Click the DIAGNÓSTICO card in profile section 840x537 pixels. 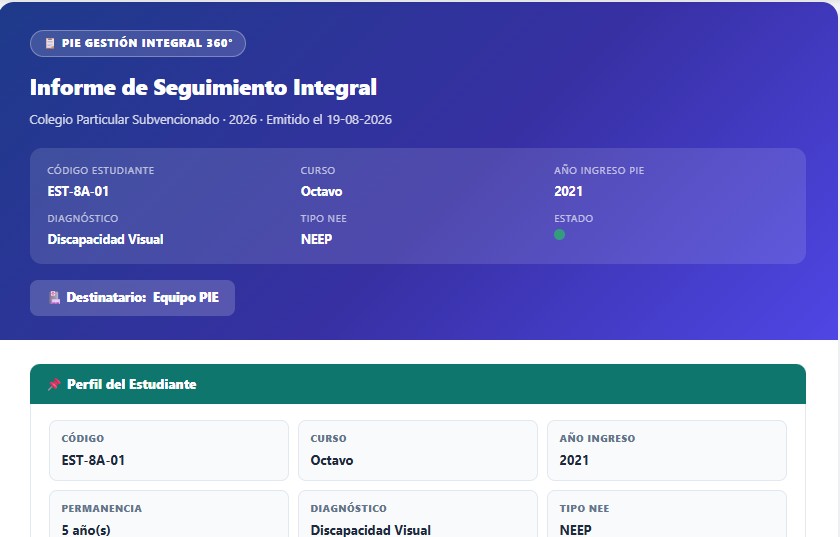pyautogui.click(x=418, y=514)
